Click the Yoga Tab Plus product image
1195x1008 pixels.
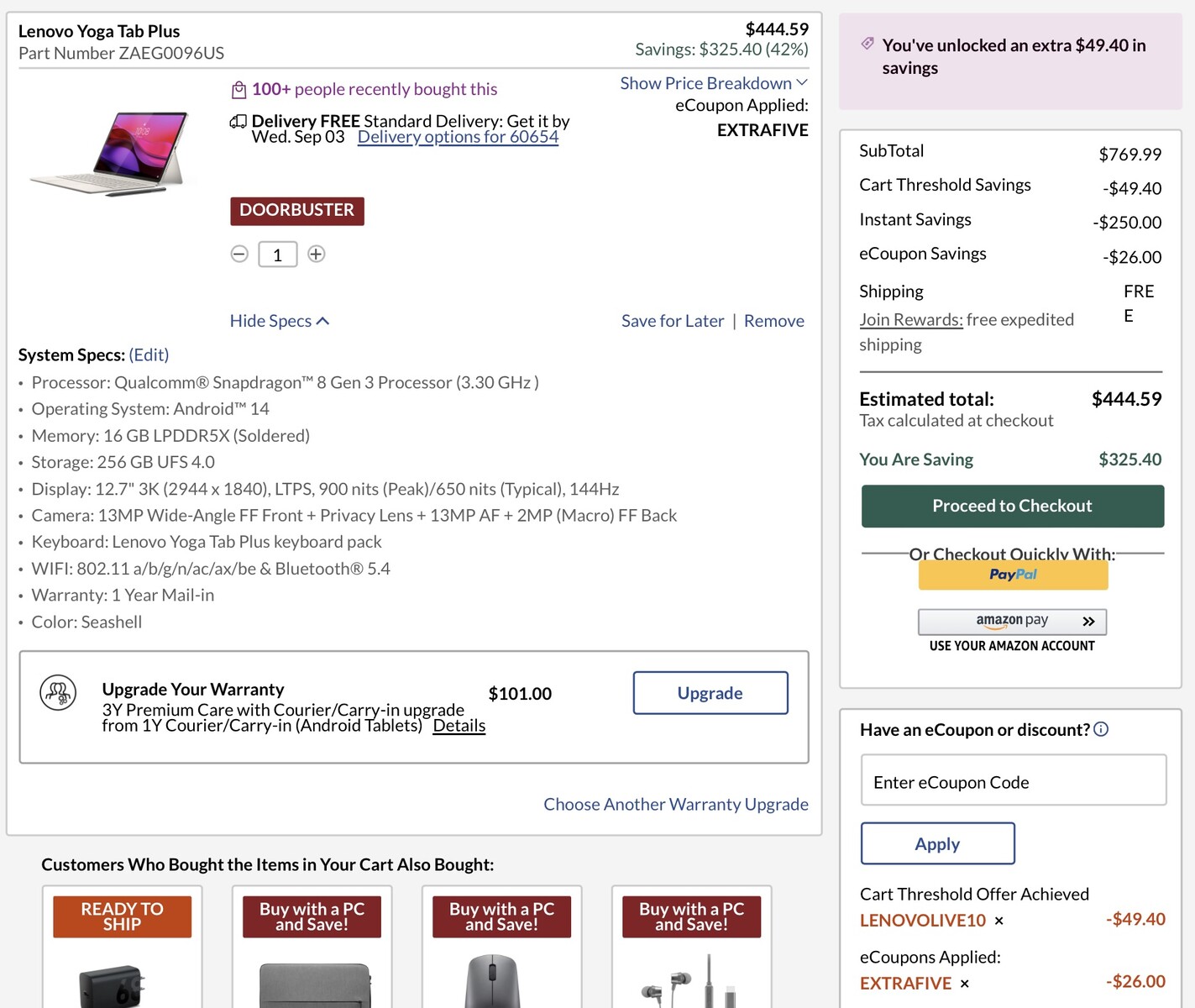110,154
